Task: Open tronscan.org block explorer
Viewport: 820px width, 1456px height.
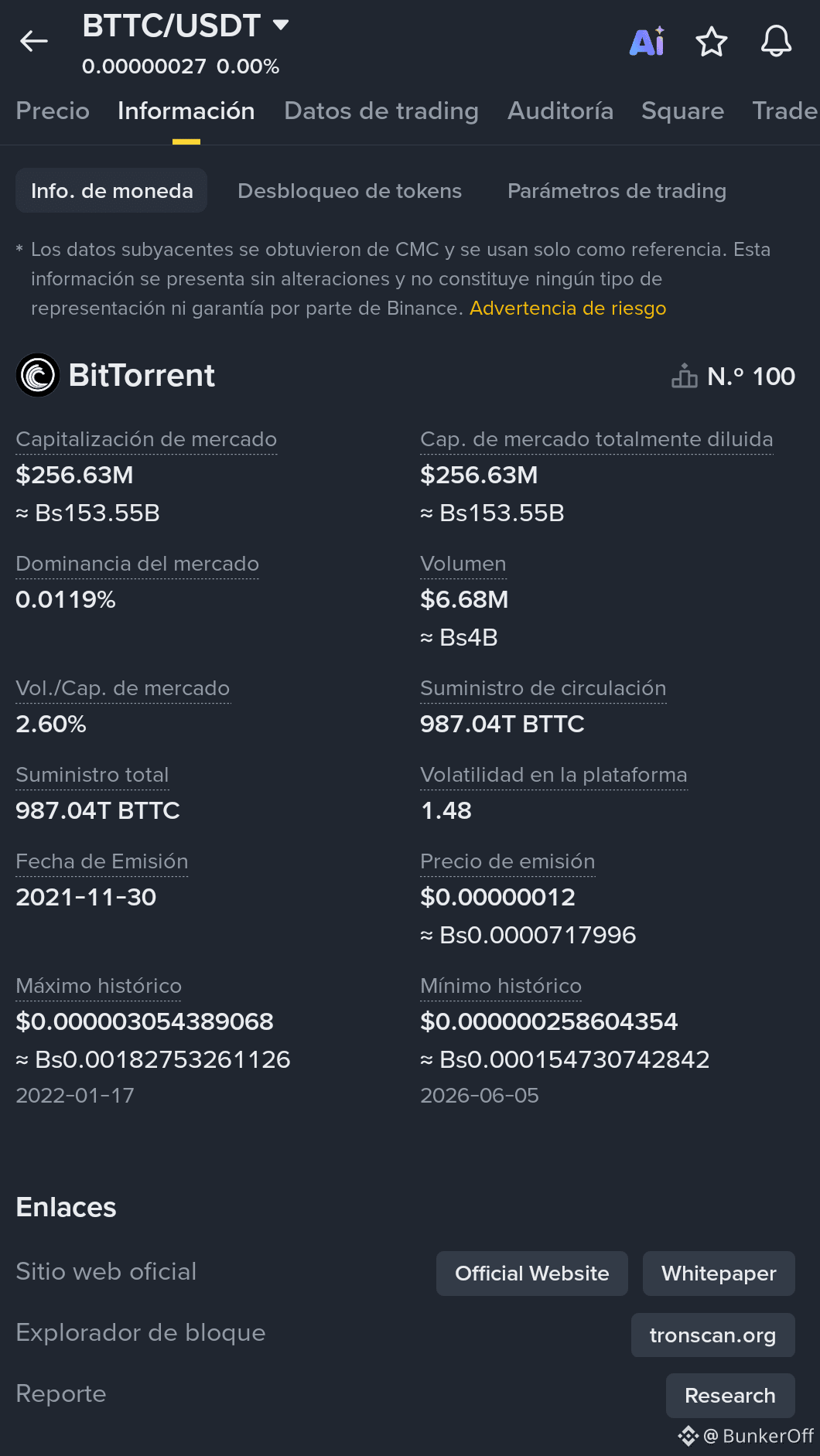Action: point(712,1335)
